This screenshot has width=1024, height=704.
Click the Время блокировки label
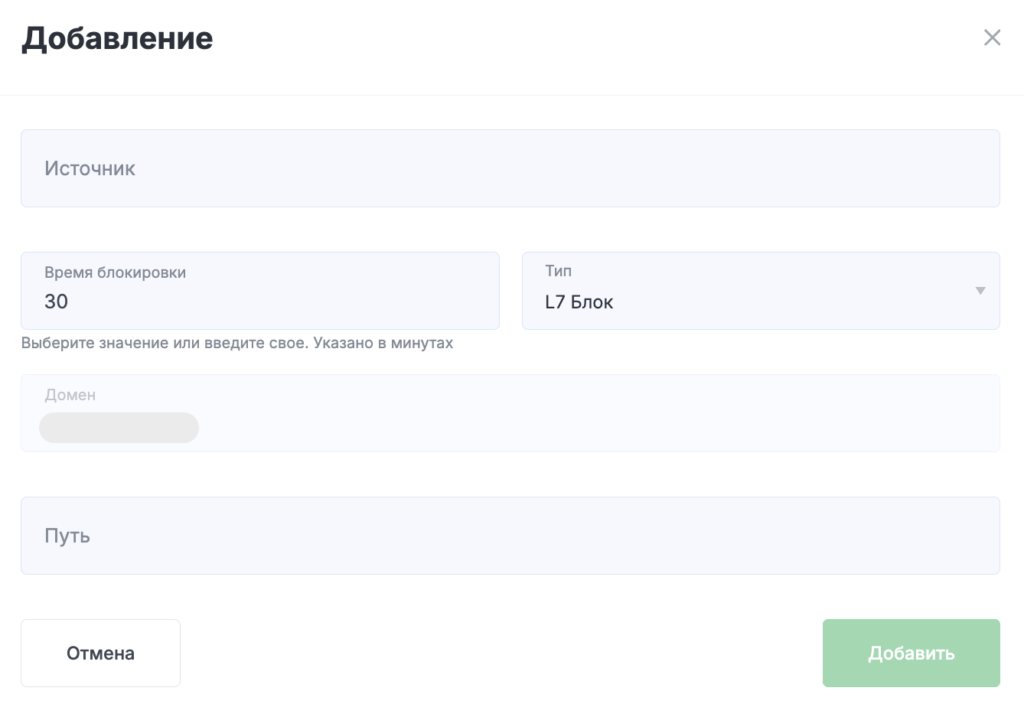coord(115,272)
